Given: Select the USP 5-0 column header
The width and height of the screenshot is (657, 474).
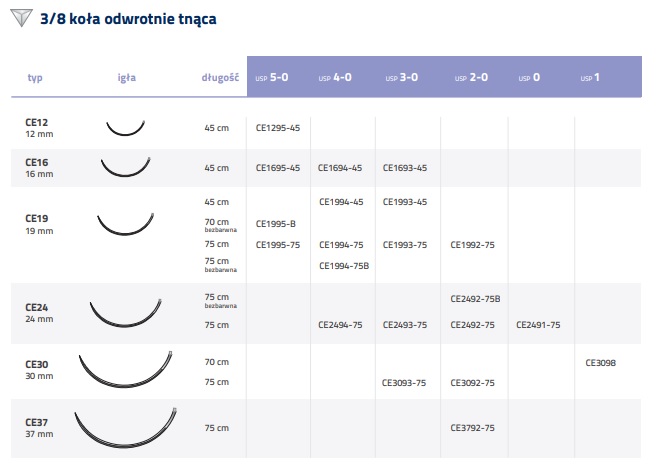Looking at the screenshot, I should [276, 77].
